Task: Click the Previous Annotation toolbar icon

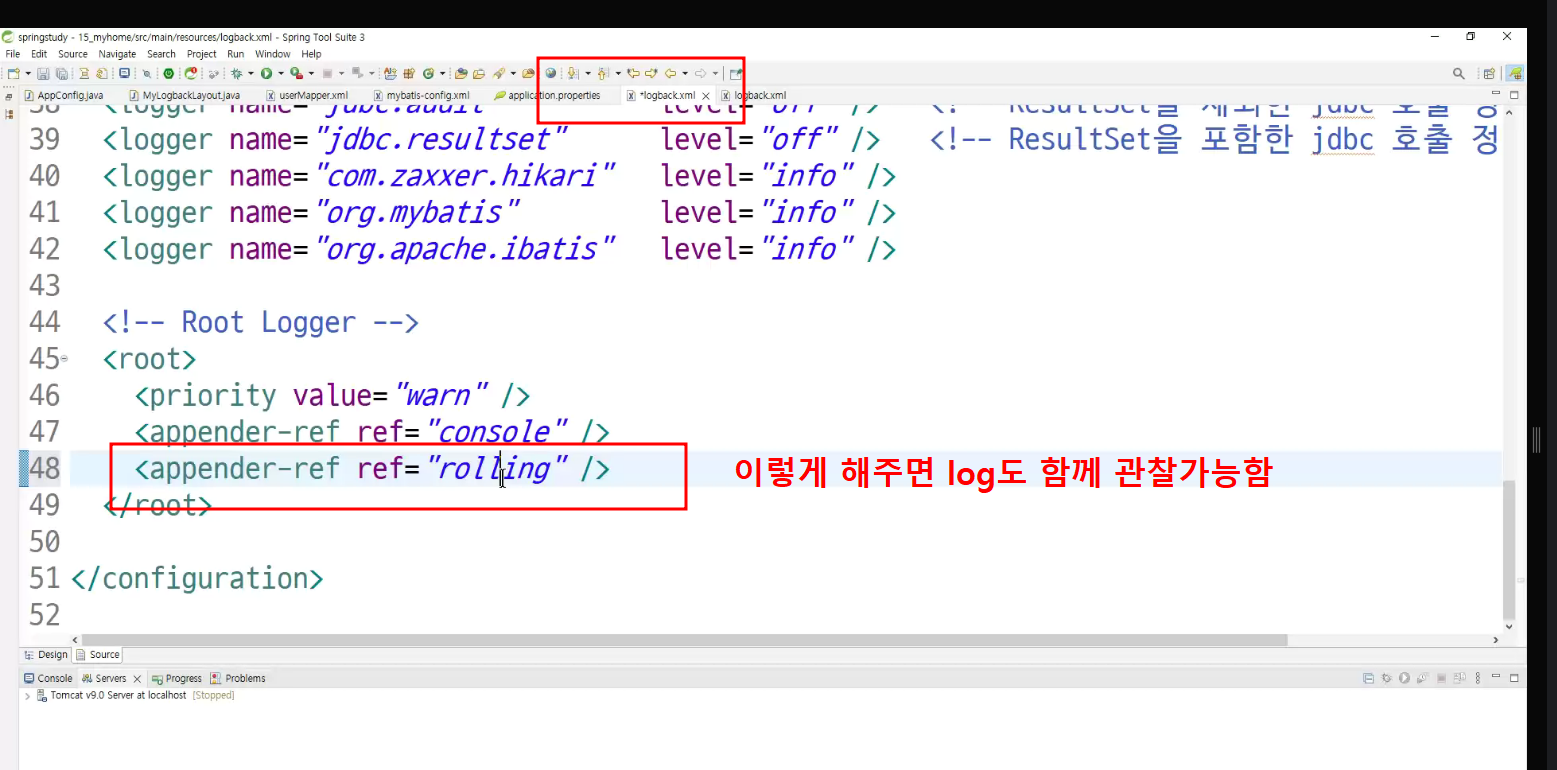Action: (604, 73)
